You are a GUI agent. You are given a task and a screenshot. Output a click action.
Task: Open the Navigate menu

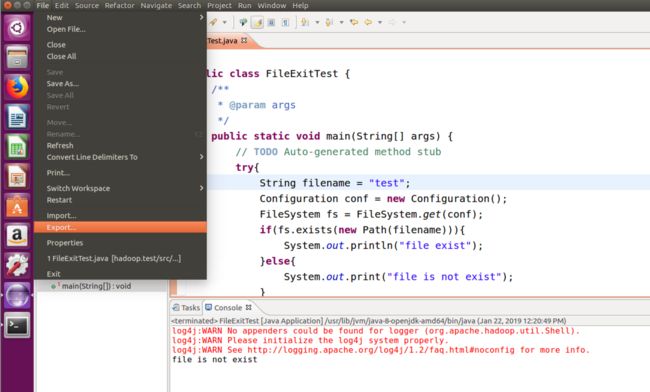156,5
